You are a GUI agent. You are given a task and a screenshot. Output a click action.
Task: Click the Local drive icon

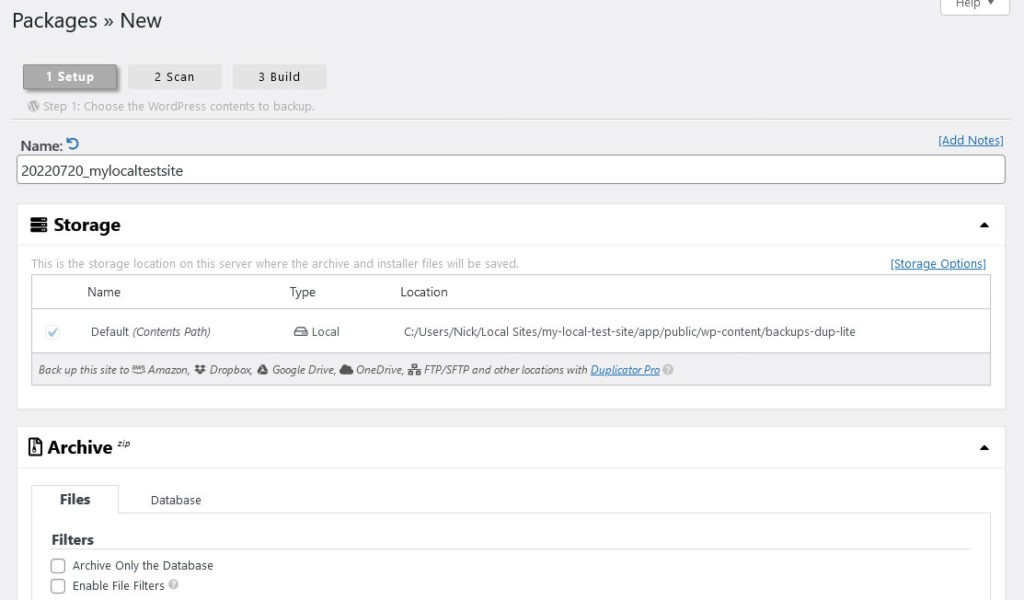[x=300, y=332]
